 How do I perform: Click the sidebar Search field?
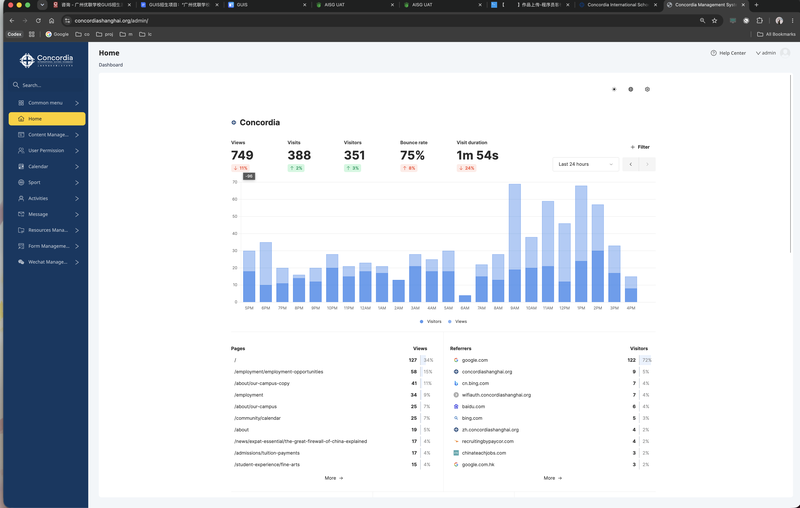47,85
